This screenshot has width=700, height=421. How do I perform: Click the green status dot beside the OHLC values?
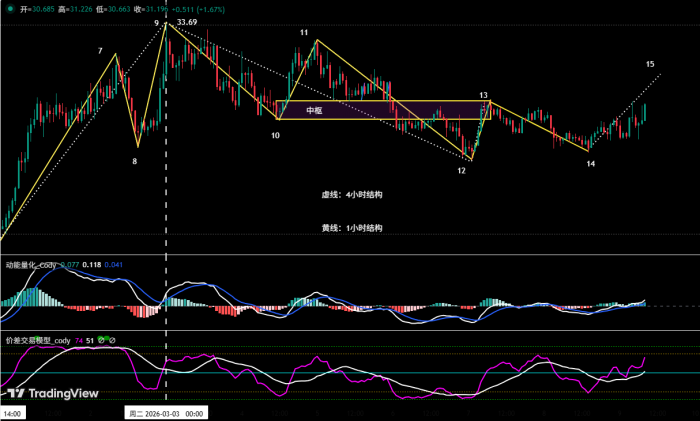pyautogui.click(x=10, y=9)
